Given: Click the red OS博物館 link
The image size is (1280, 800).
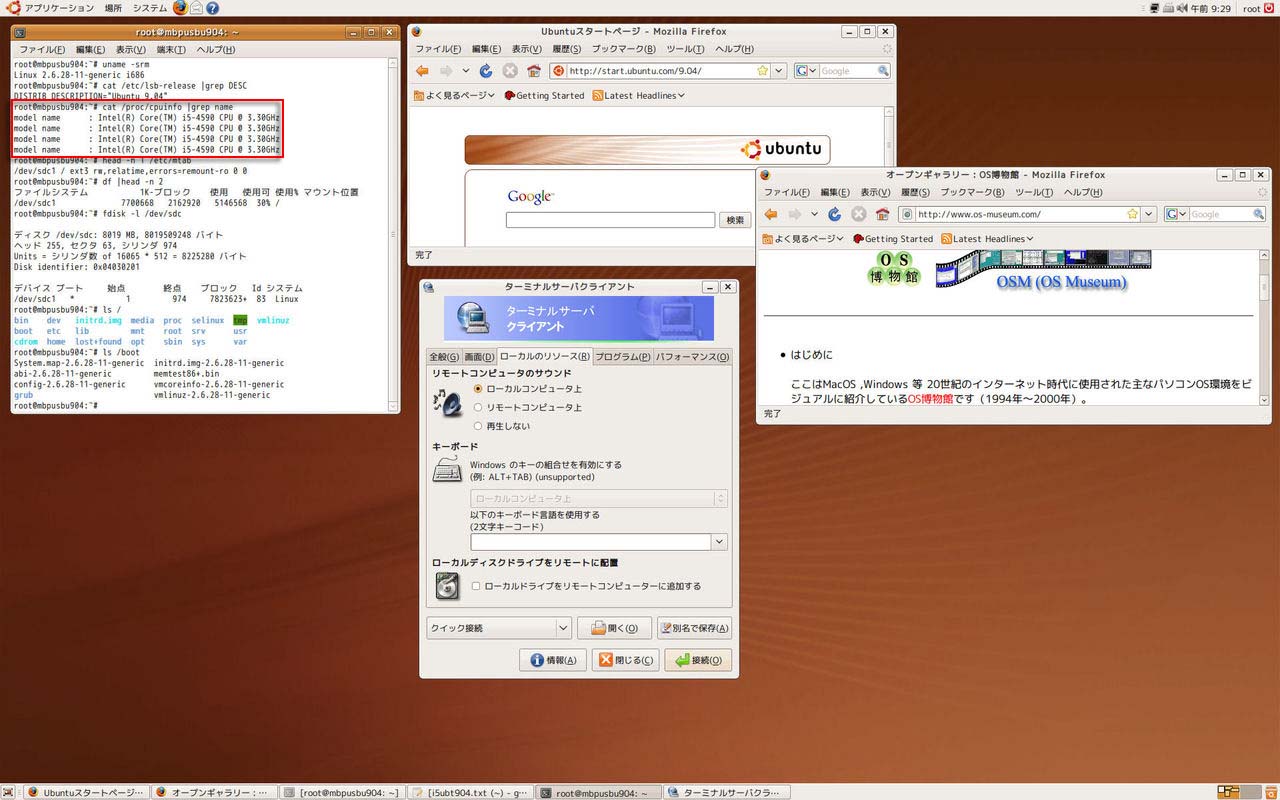Looking at the screenshot, I should click(930, 398).
